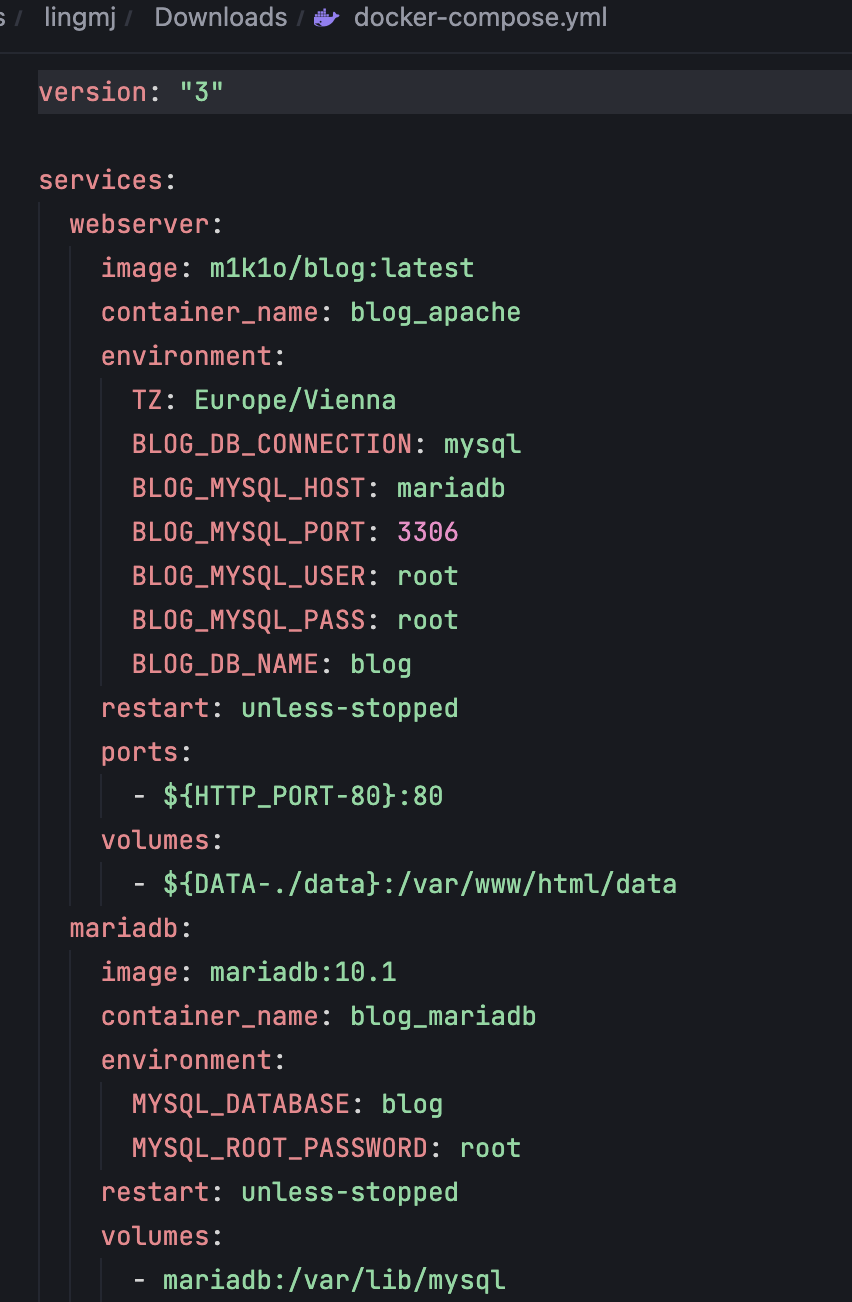Click the mariadb service key
The width and height of the screenshot is (852, 1302).
click(x=125, y=928)
